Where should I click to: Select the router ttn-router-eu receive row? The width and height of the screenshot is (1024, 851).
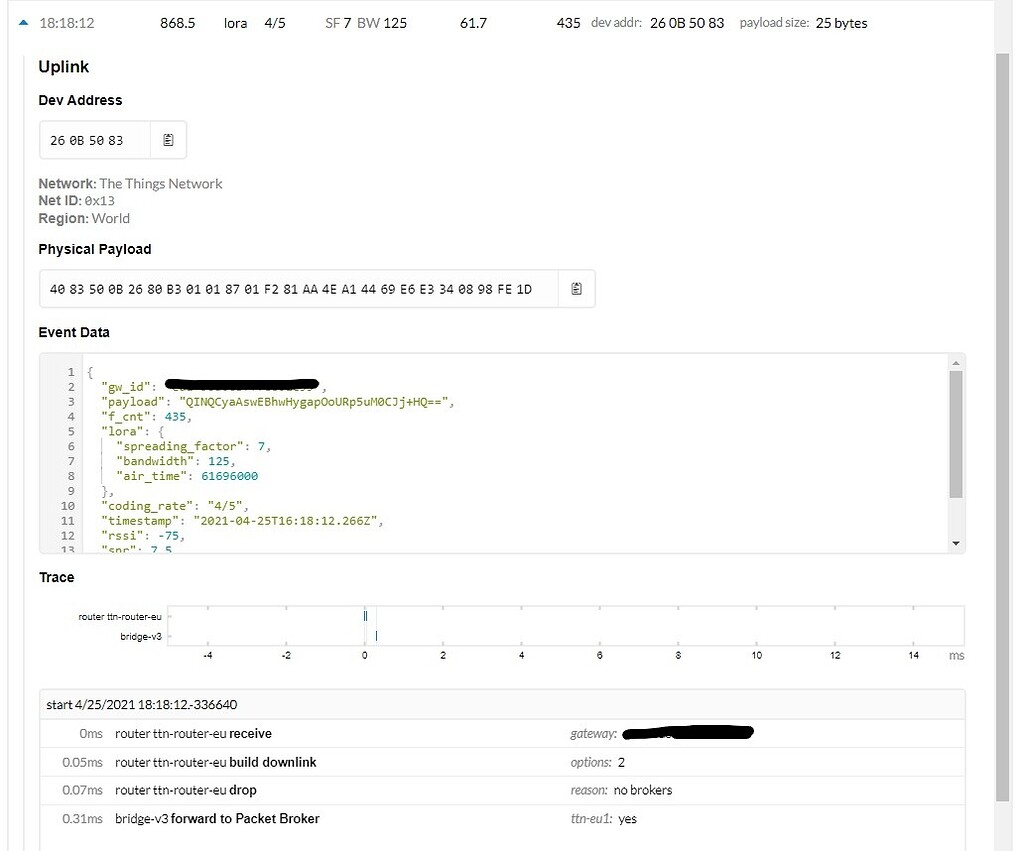point(502,733)
